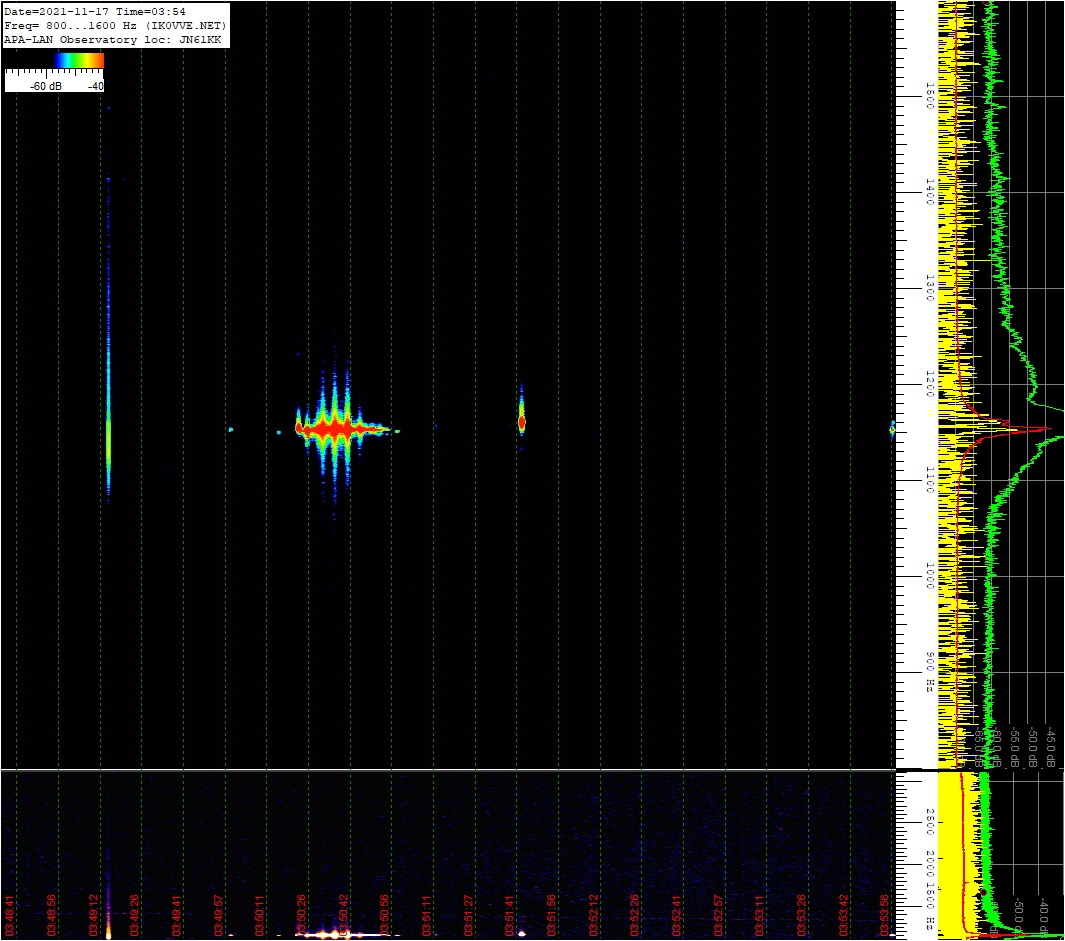
Task: Click the 03:53:26 time stamp
Action: pyautogui.click(x=801, y=915)
